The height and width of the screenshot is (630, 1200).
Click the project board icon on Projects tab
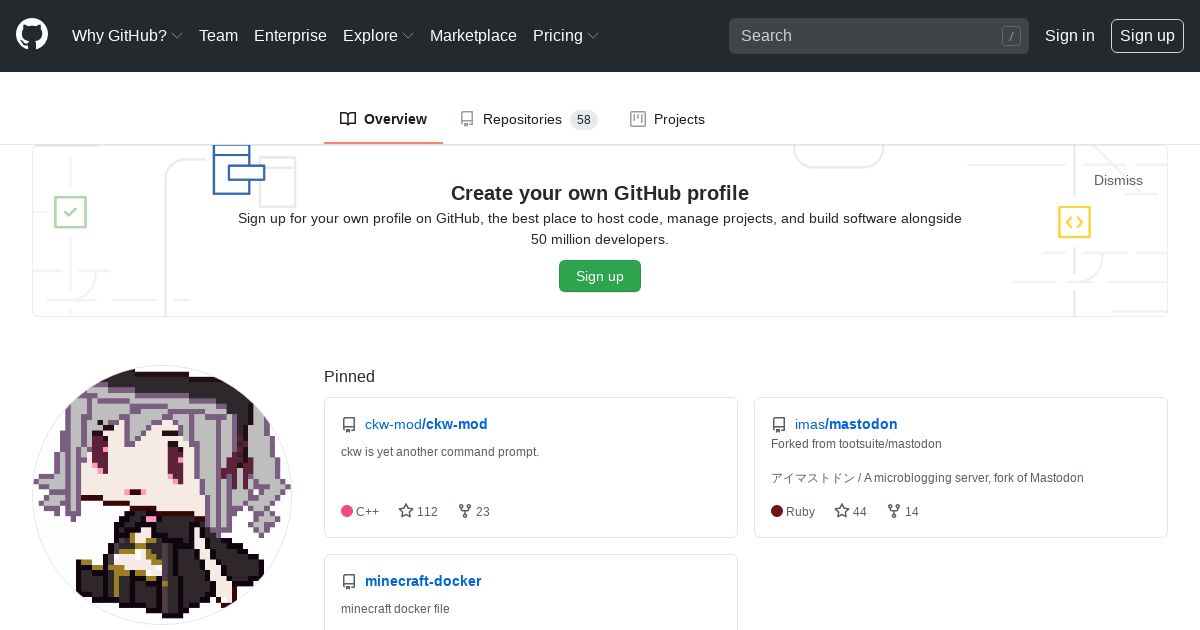point(638,119)
